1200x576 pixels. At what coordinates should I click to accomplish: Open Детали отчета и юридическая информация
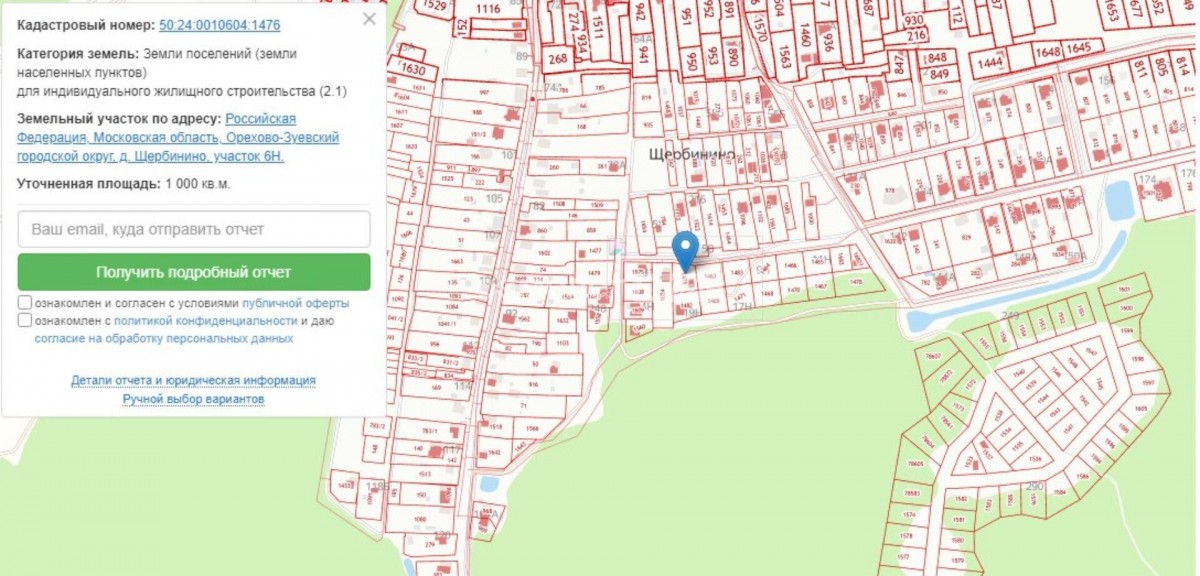pyautogui.click(x=194, y=380)
